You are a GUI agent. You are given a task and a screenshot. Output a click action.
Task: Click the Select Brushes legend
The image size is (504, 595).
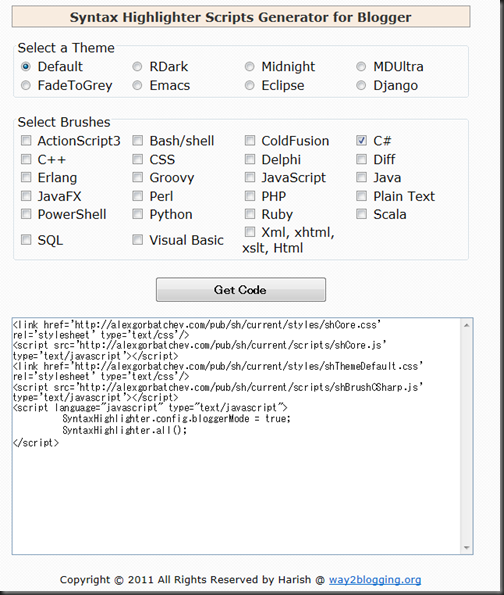click(x=64, y=122)
